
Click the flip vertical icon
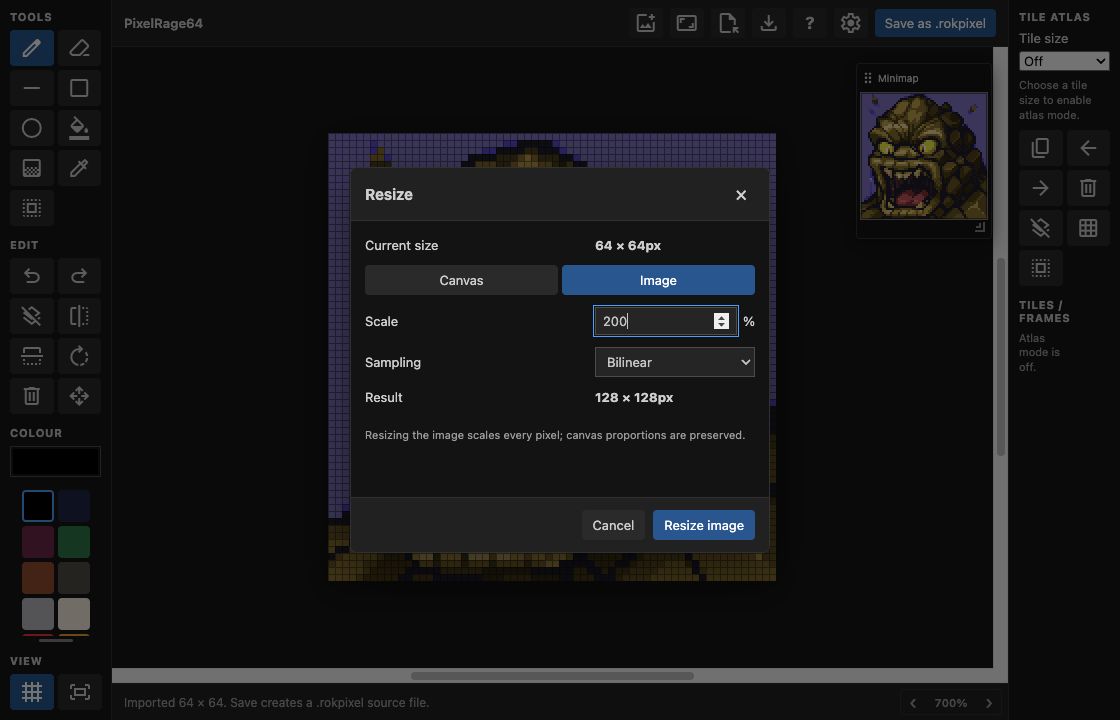pos(31,356)
